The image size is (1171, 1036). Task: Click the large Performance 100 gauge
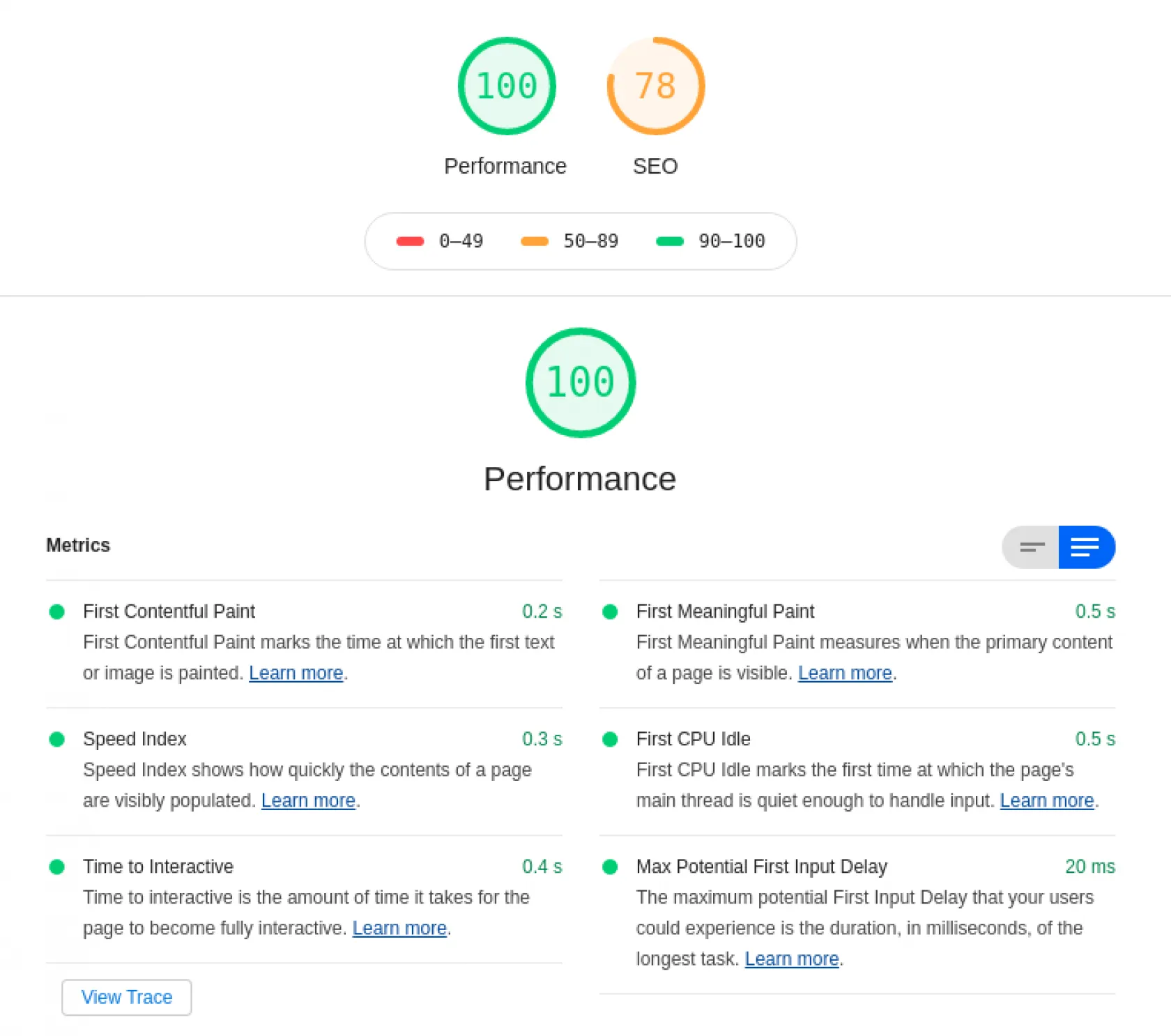[x=580, y=382]
